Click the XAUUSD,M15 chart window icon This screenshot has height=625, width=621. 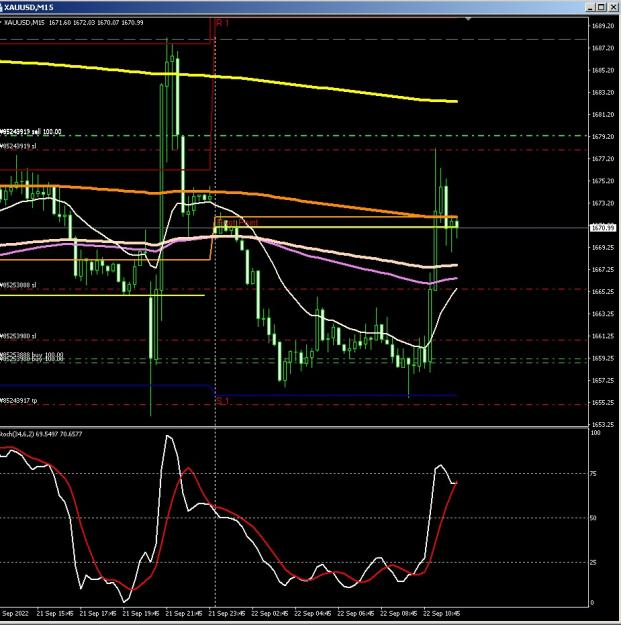[x=1, y=7]
